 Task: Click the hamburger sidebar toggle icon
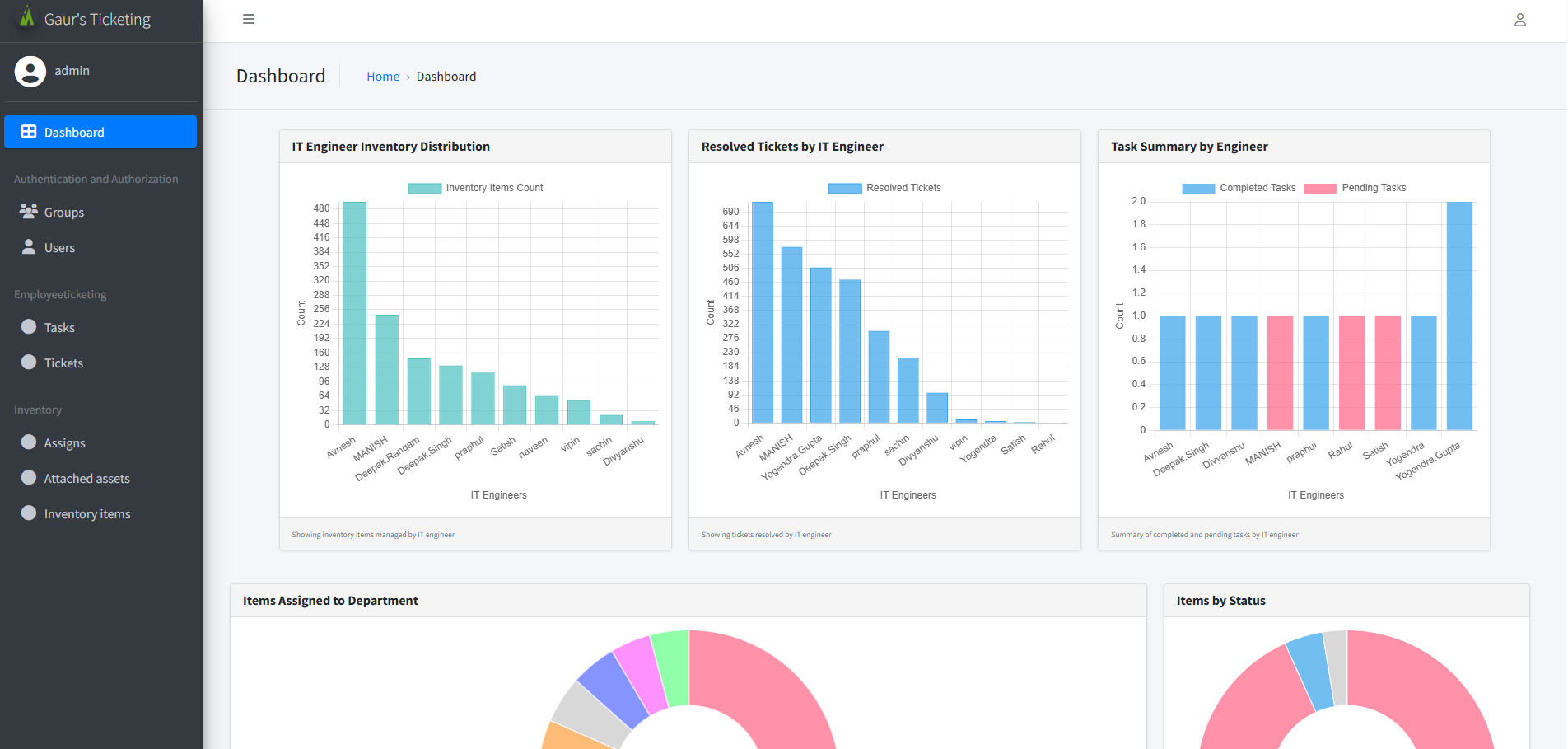point(249,19)
